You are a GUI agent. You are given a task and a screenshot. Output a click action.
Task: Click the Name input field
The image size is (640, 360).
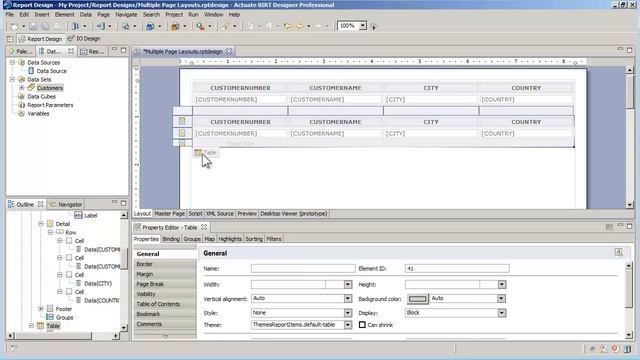(x=303, y=269)
